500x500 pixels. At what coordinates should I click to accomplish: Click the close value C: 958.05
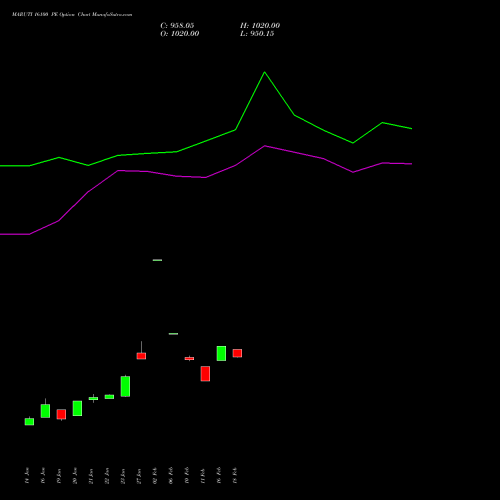(x=177, y=26)
